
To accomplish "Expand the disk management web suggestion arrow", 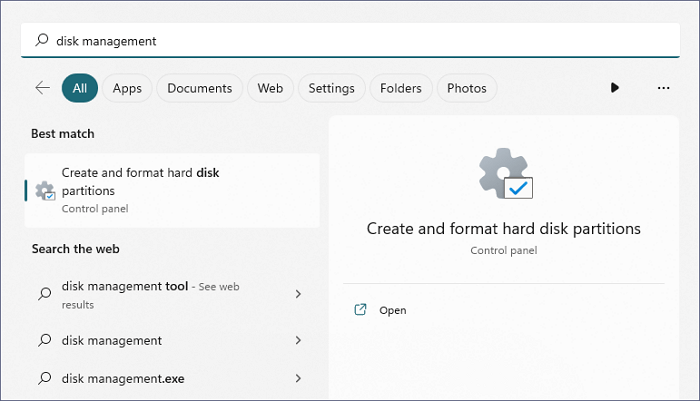I will (x=298, y=340).
